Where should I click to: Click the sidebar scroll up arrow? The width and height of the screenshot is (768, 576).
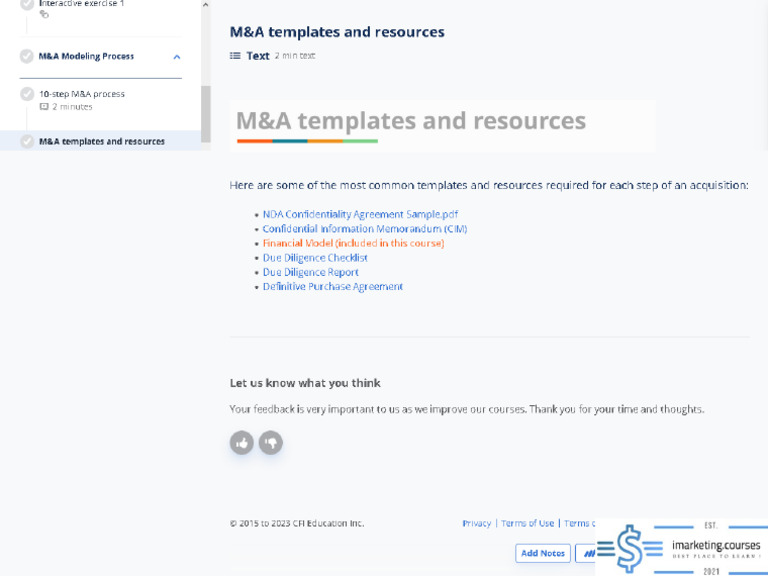(206, 5)
